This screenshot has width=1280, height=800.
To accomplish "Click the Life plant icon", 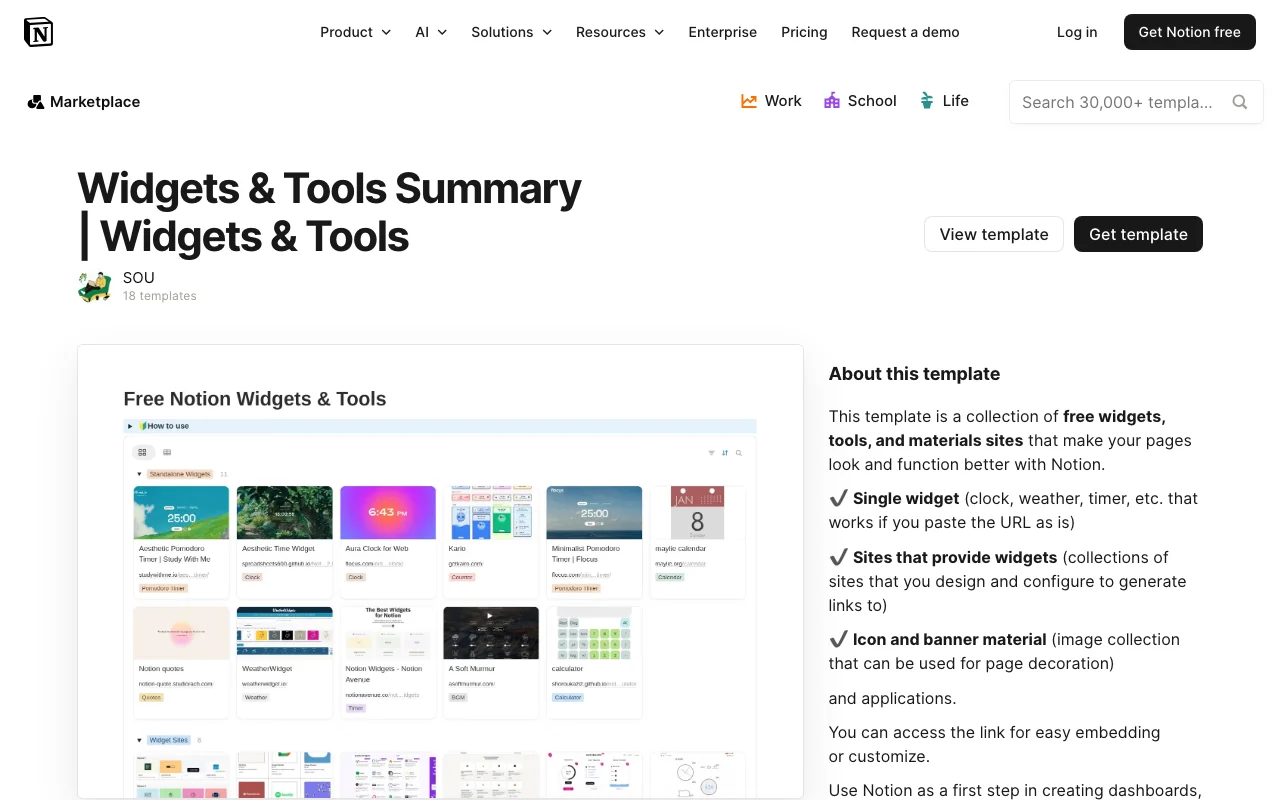I will click(927, 101).
